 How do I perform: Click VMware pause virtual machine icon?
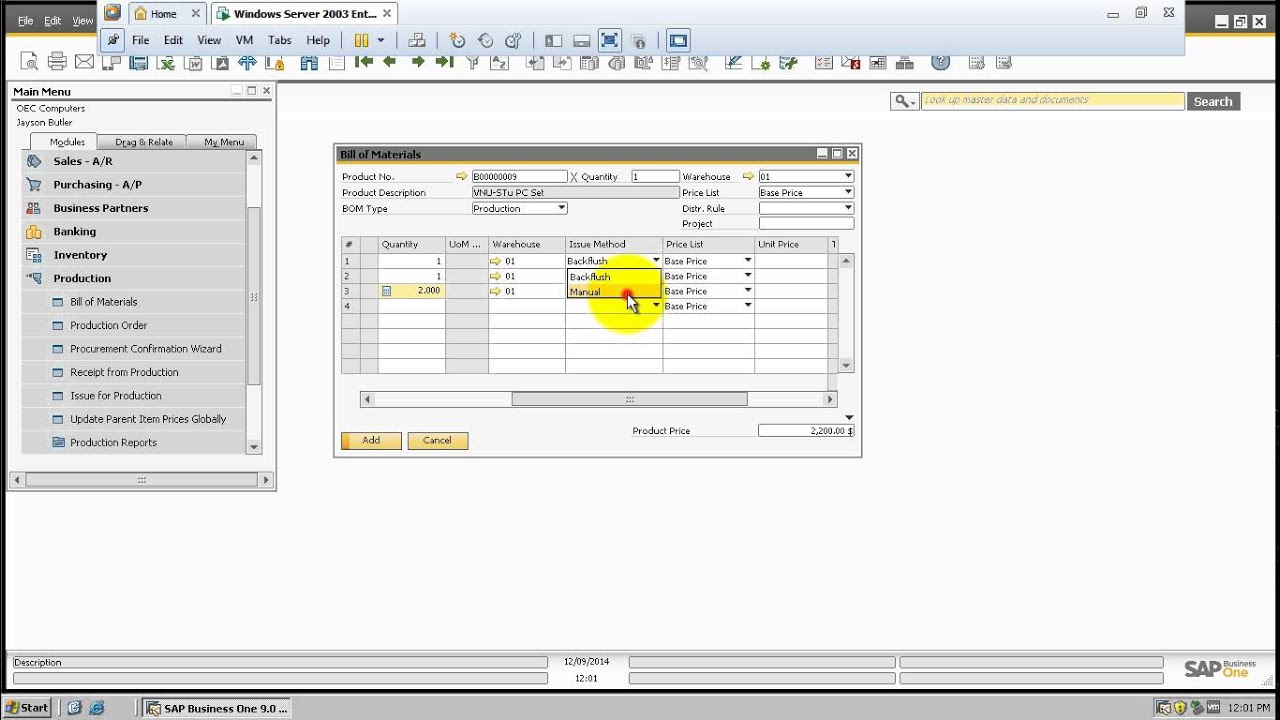[361, 40]
